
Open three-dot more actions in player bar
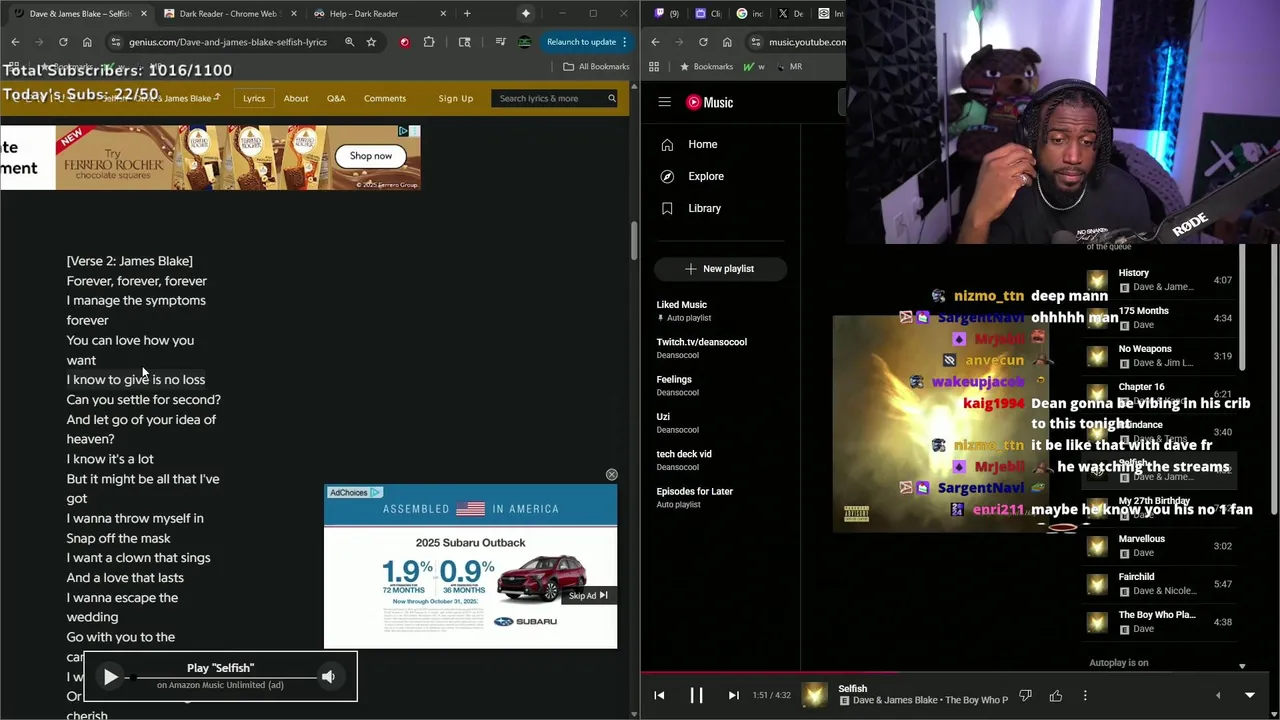click(1085, 695)
